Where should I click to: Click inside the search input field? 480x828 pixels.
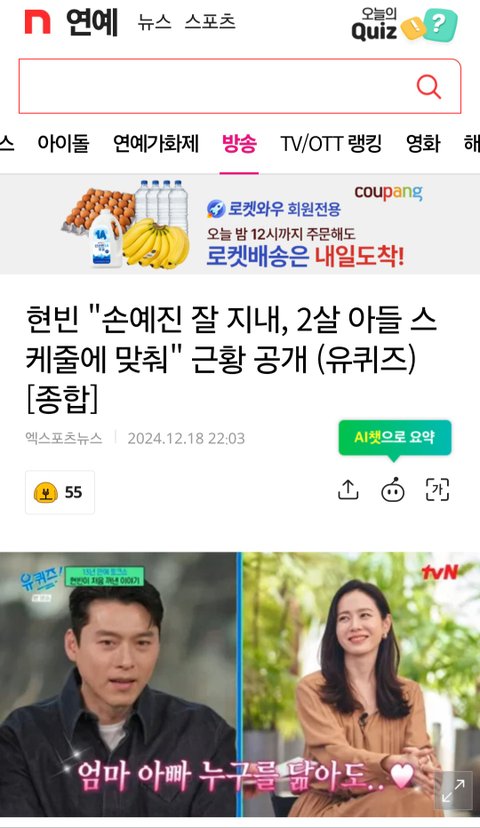(x=217, y=87)
